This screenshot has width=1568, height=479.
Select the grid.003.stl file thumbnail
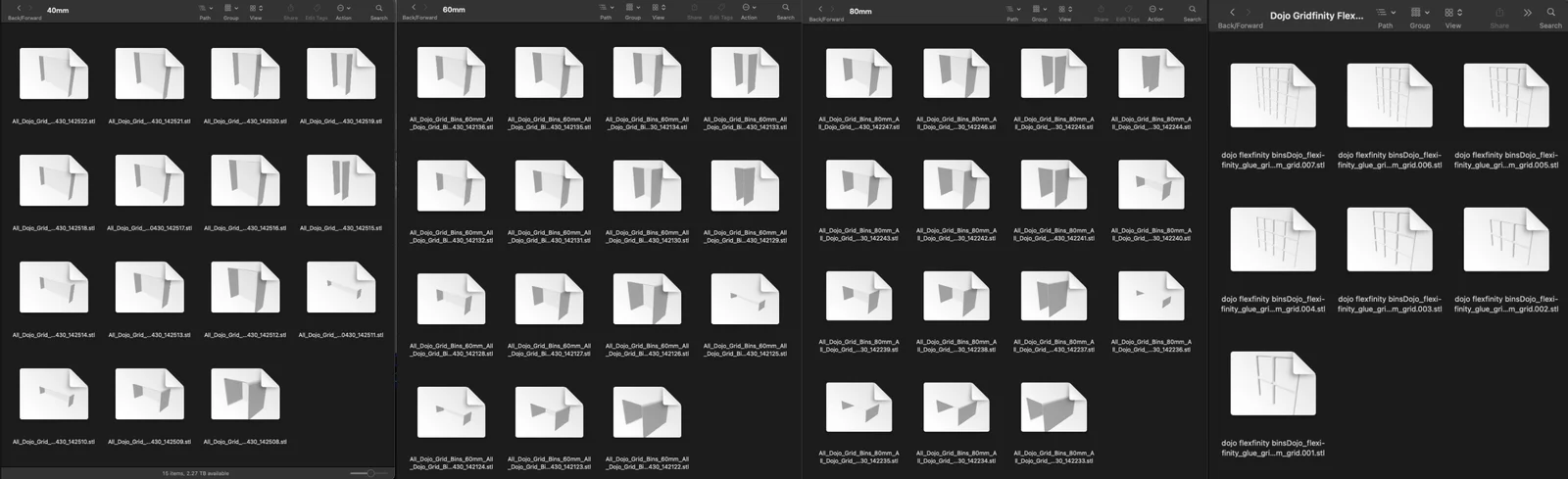pyautogui.click(x=1390, y=239)
